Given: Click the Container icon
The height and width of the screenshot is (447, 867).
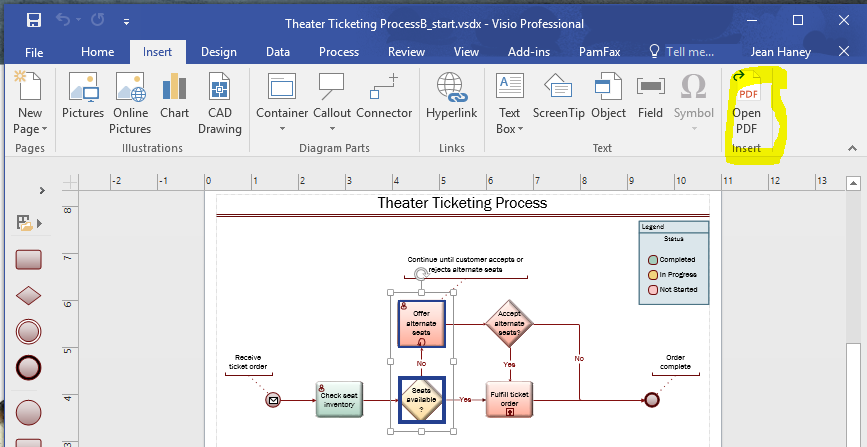Looking at the screenshot, I should coord(281,86).
